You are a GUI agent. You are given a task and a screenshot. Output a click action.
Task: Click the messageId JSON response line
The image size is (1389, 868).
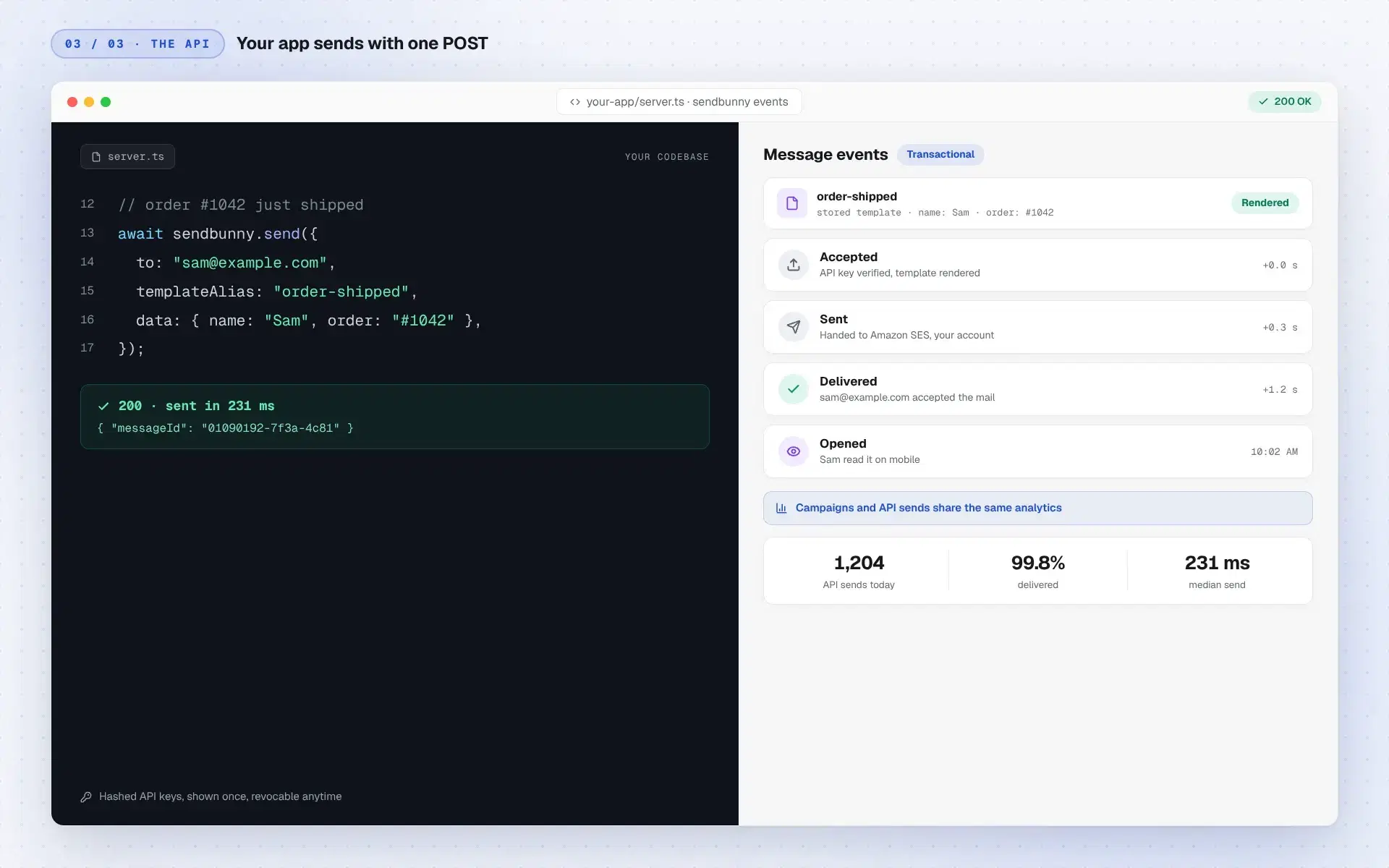[x=225, y=428]
